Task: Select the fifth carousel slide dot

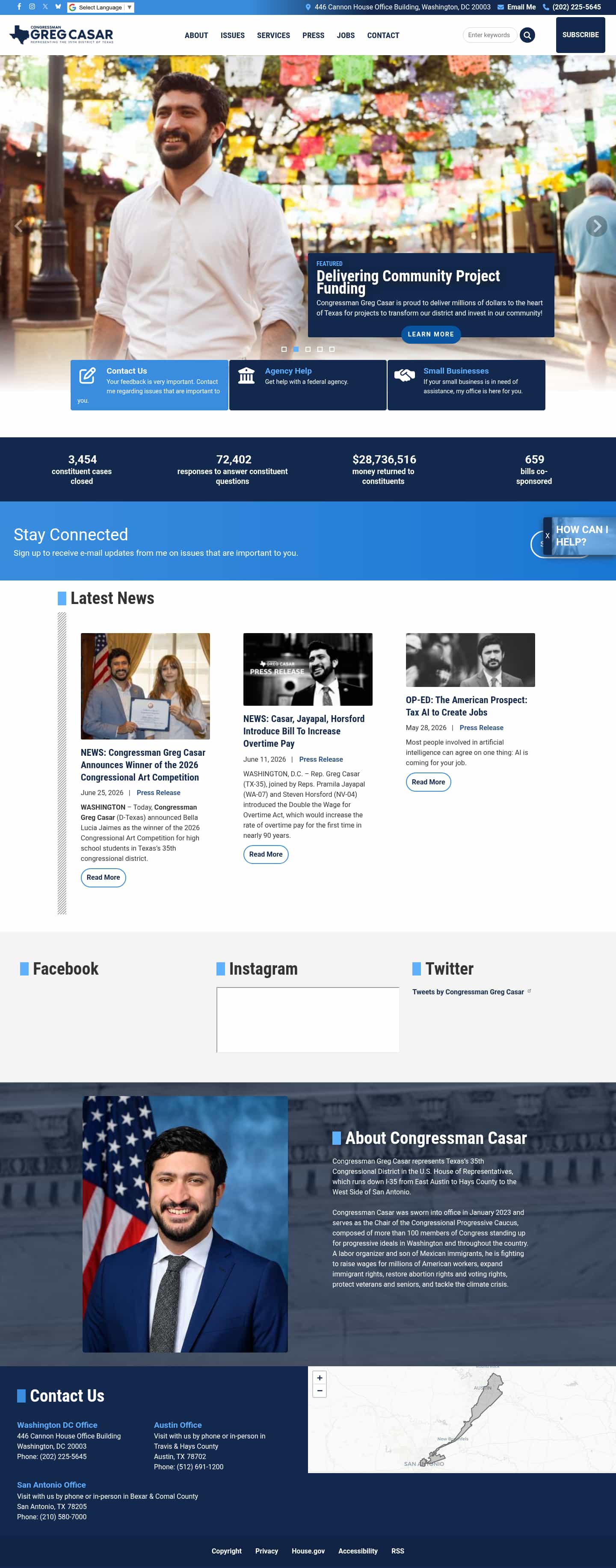Action: click(332, 349)
